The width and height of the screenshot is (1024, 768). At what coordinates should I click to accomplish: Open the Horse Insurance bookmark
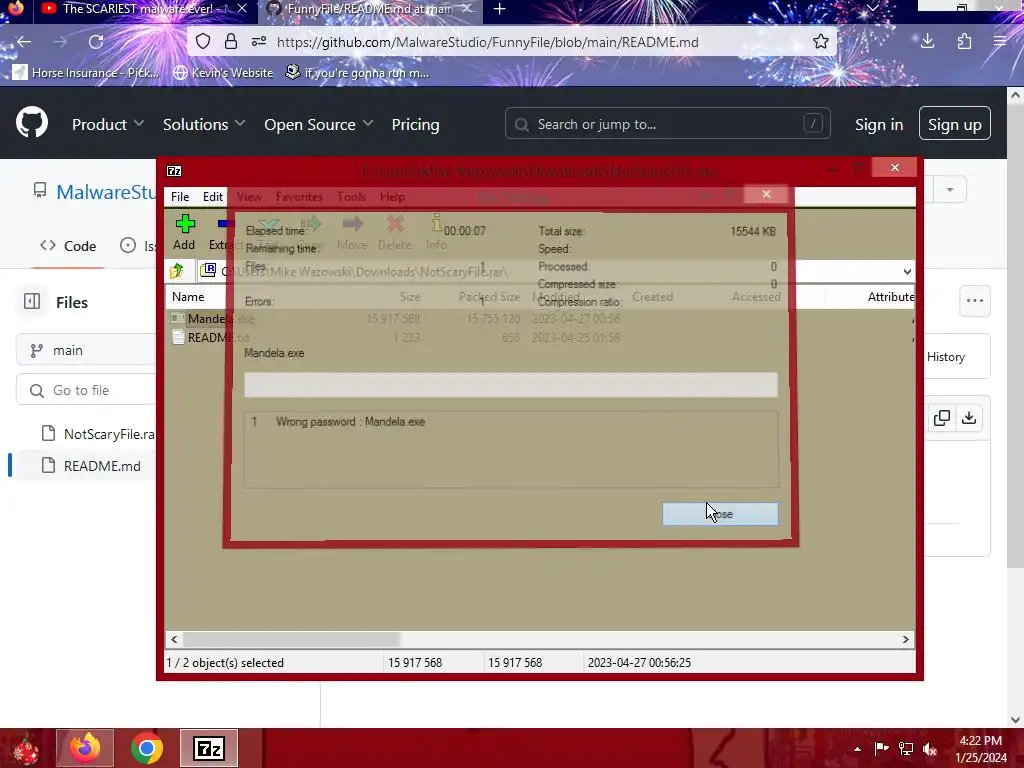tap(86, 72)
